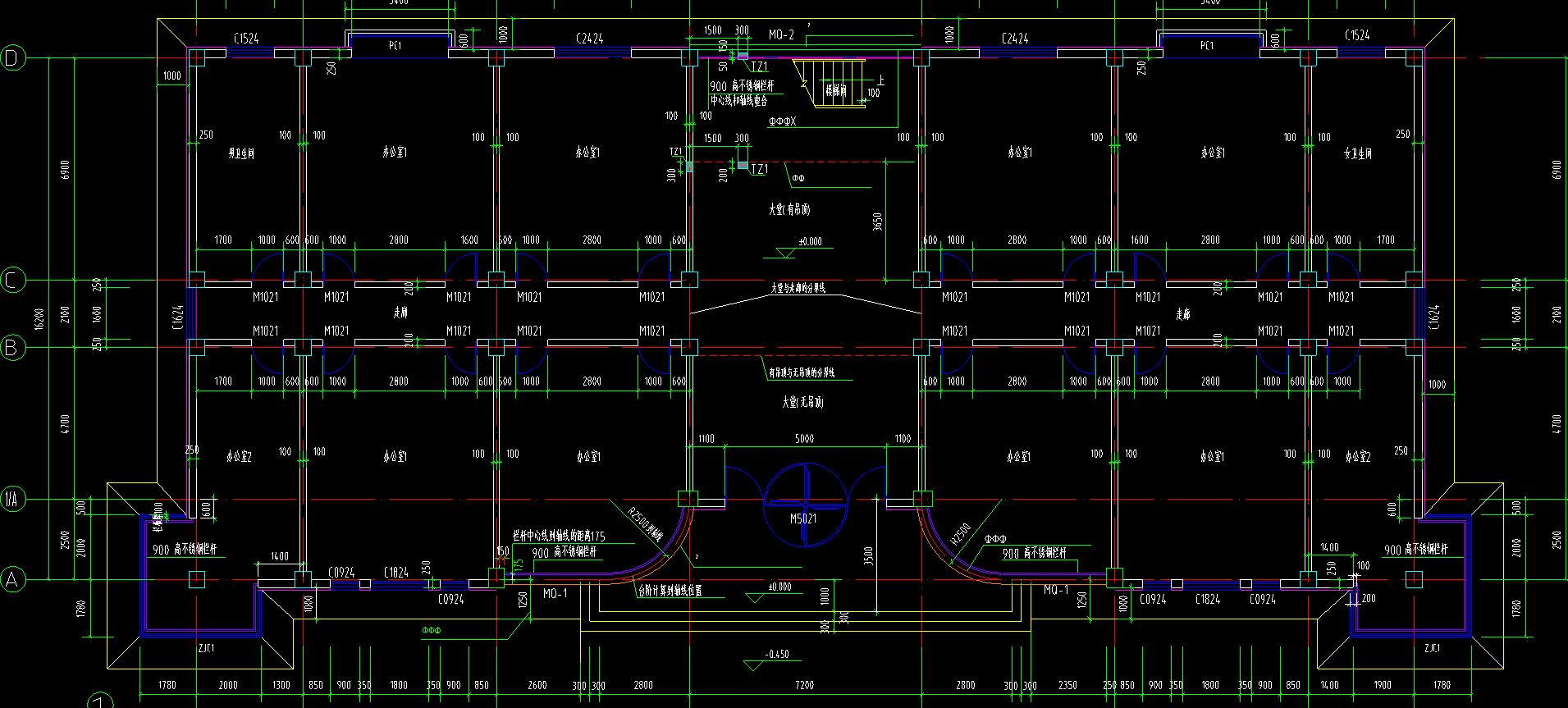Click the 16200 overall dimension text

click(x=39, y=319)
